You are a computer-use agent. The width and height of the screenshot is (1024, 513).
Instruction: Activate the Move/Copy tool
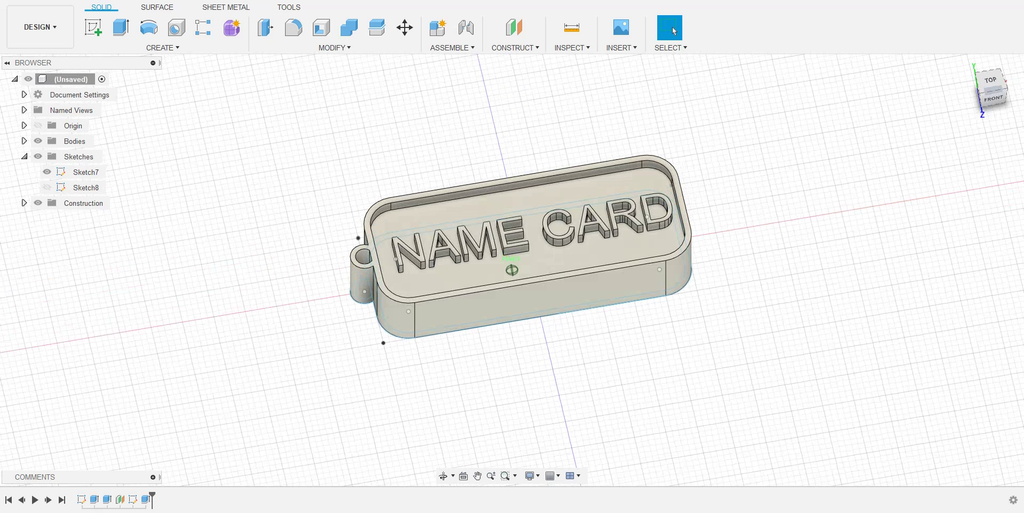[x=405, y=27]
